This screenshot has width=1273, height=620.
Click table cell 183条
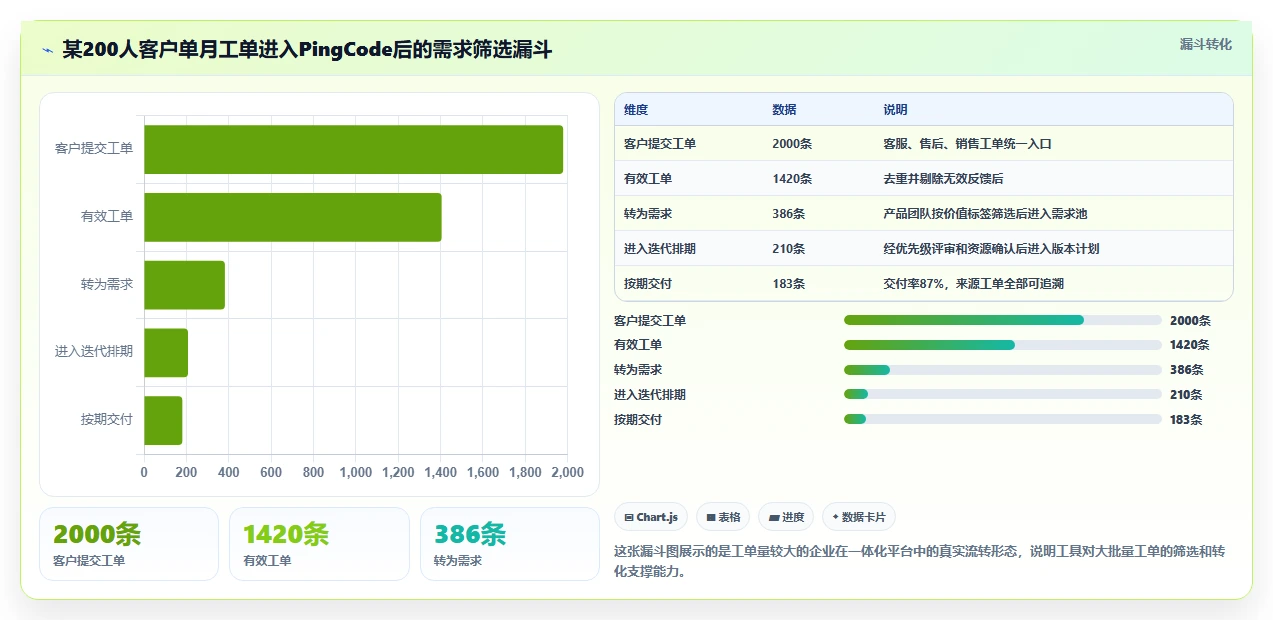tap(788, 284)
